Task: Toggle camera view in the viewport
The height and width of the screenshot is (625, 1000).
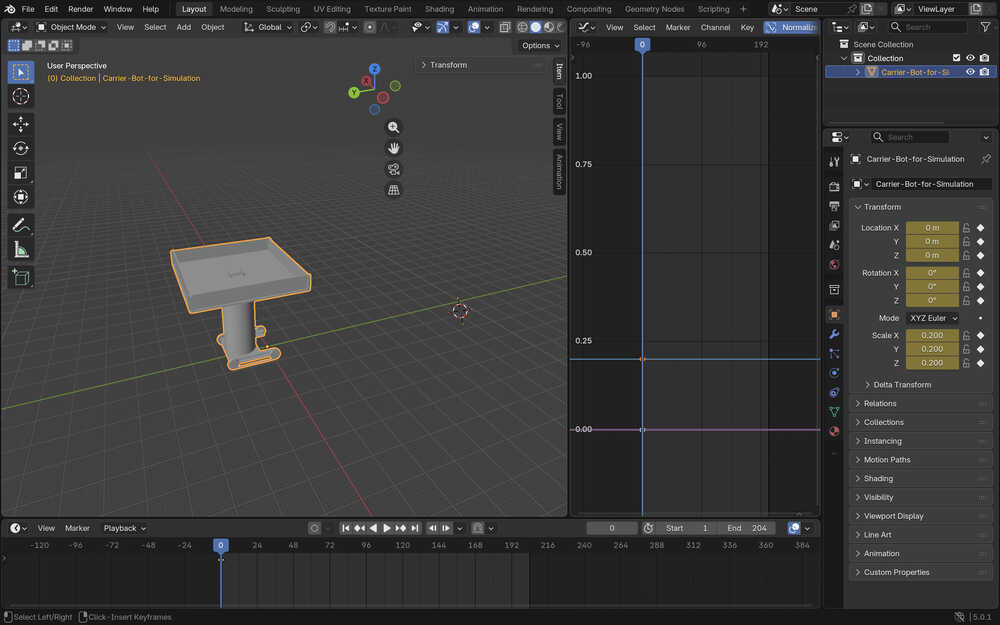Action: pos(394,169)
